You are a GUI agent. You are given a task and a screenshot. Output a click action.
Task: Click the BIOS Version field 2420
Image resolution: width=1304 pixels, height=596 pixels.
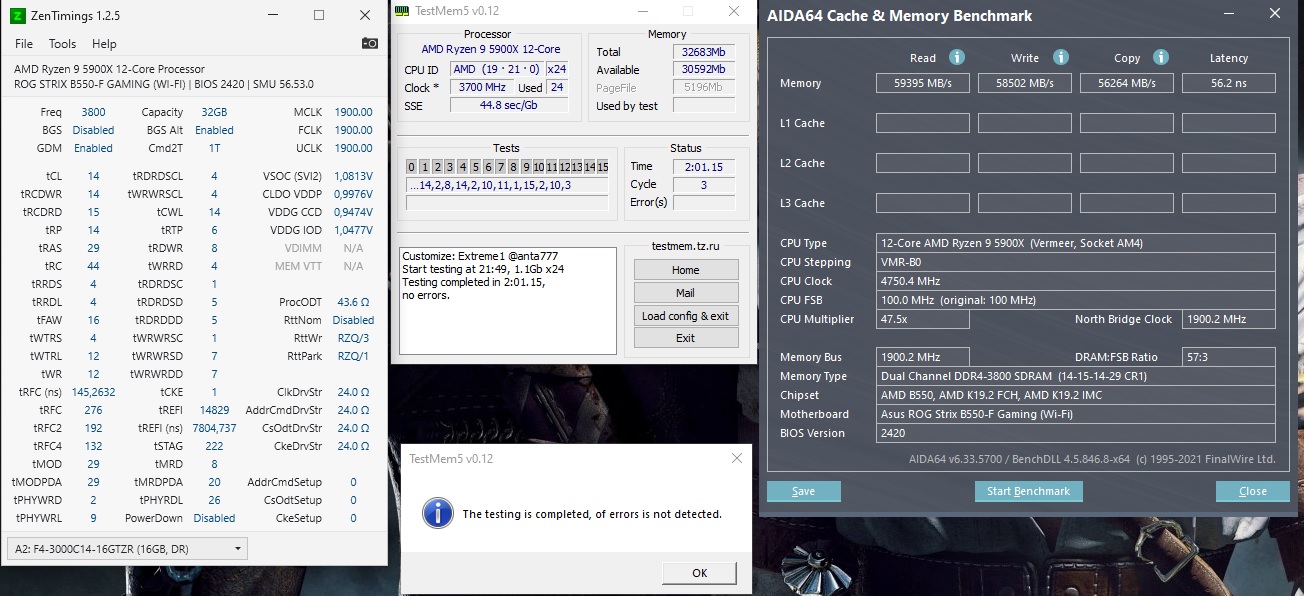(x=1076, y=433)
